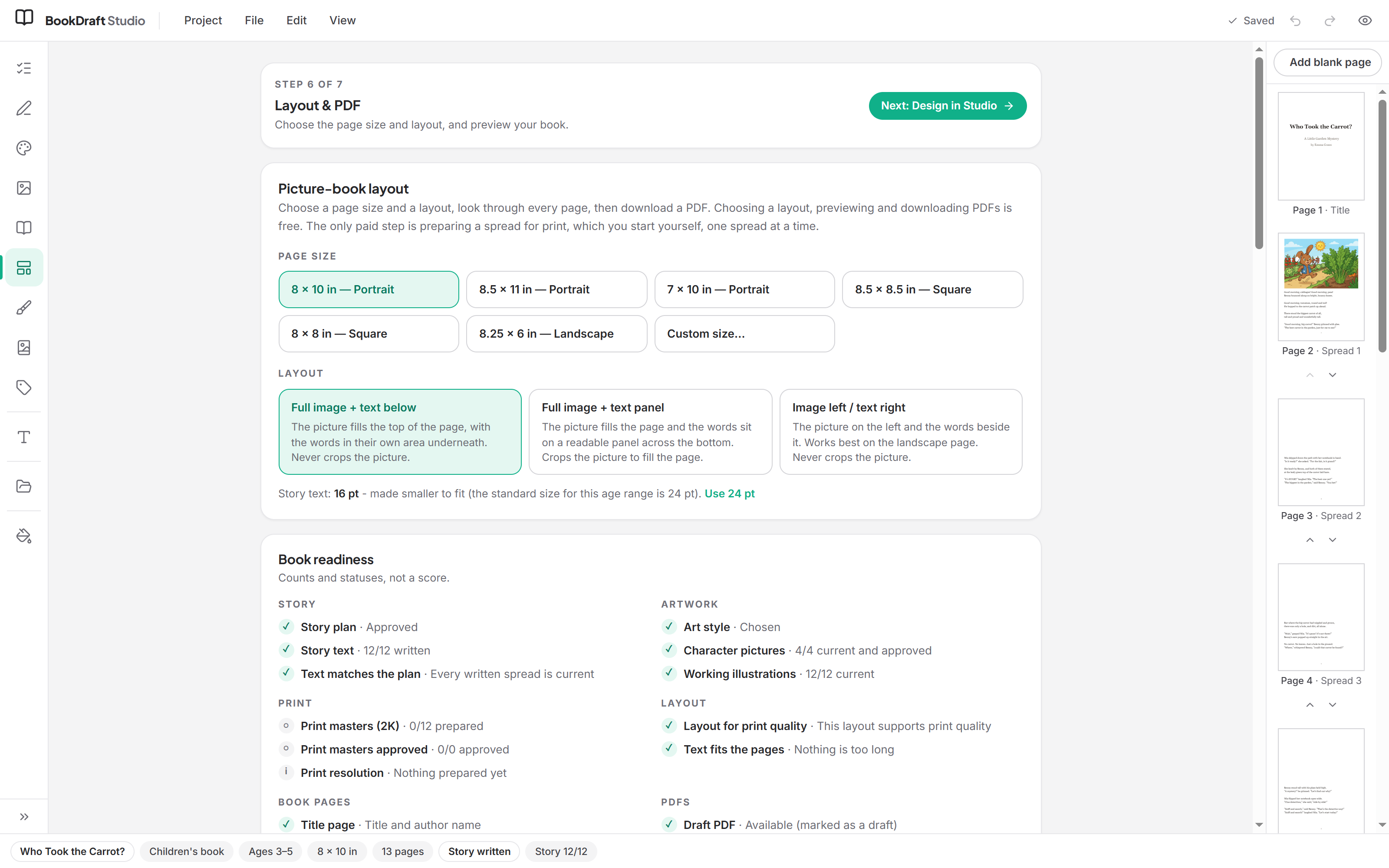Open the File menu

click(x=253, y=21)
